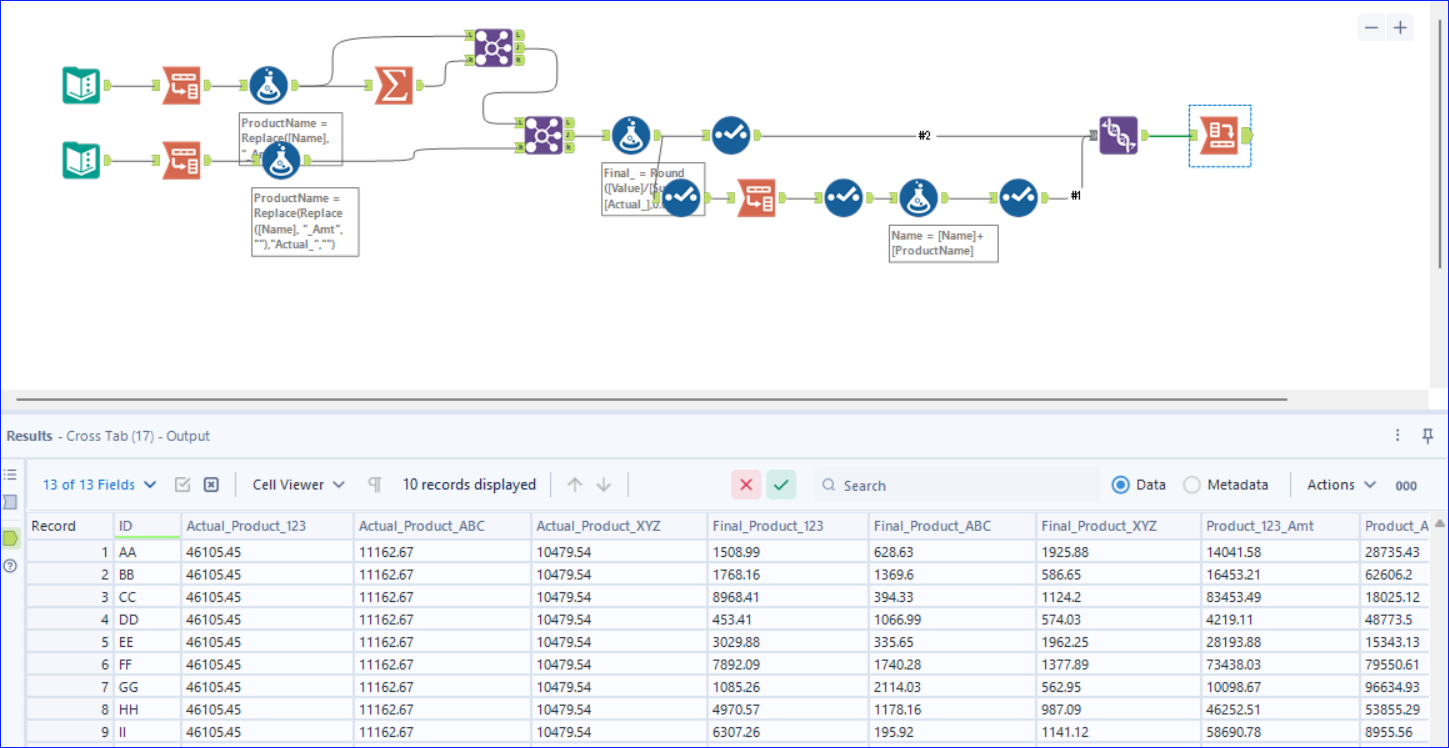Viewport: 1449px width, 748px height.
Task: Open the Cell Viewer dropdown
Action: click(x=297, y=484)
